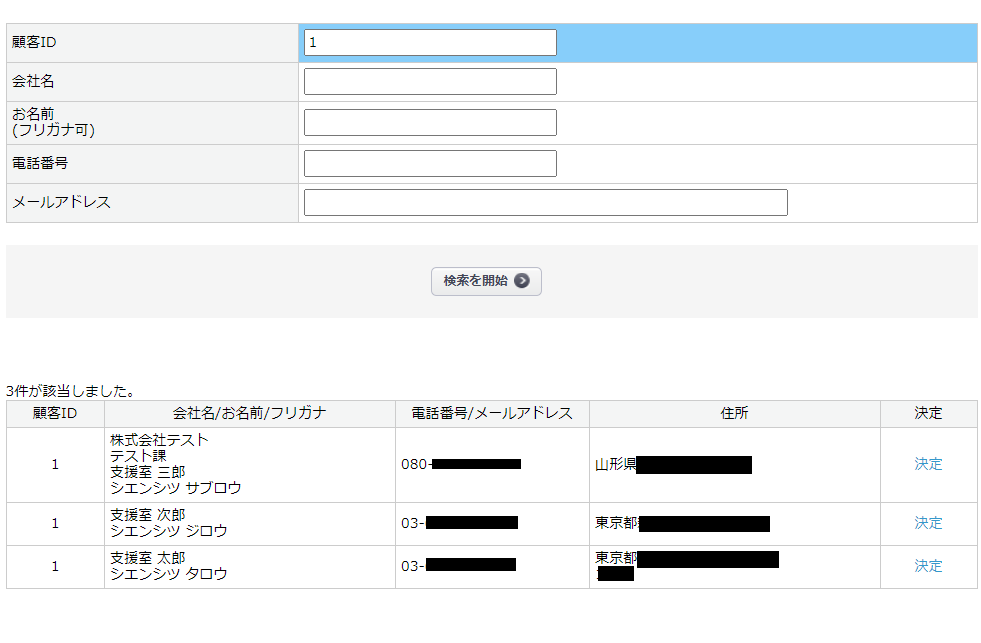
Task: Click 決定 for 支援室 三郎
Action: click(x=928, y=464)
